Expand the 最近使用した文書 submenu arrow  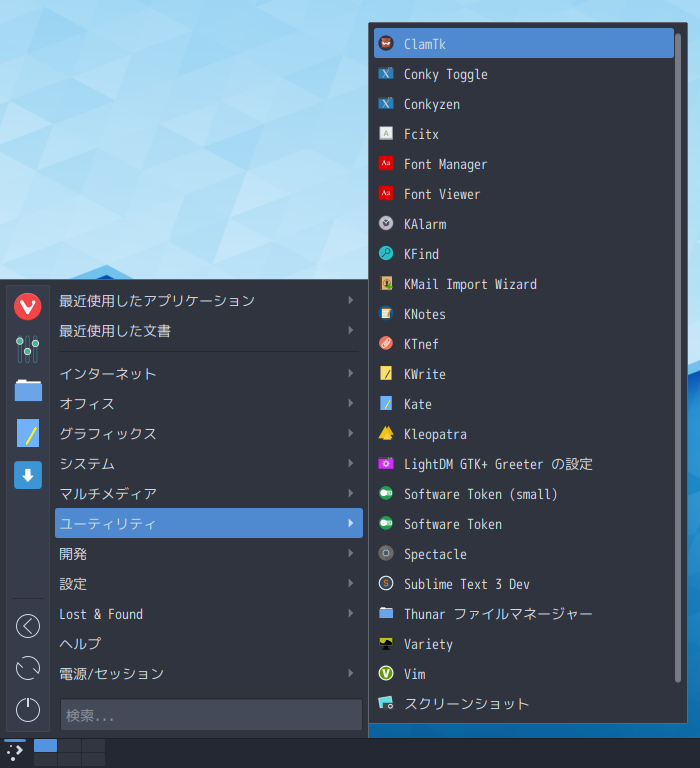tap(351, 331)
